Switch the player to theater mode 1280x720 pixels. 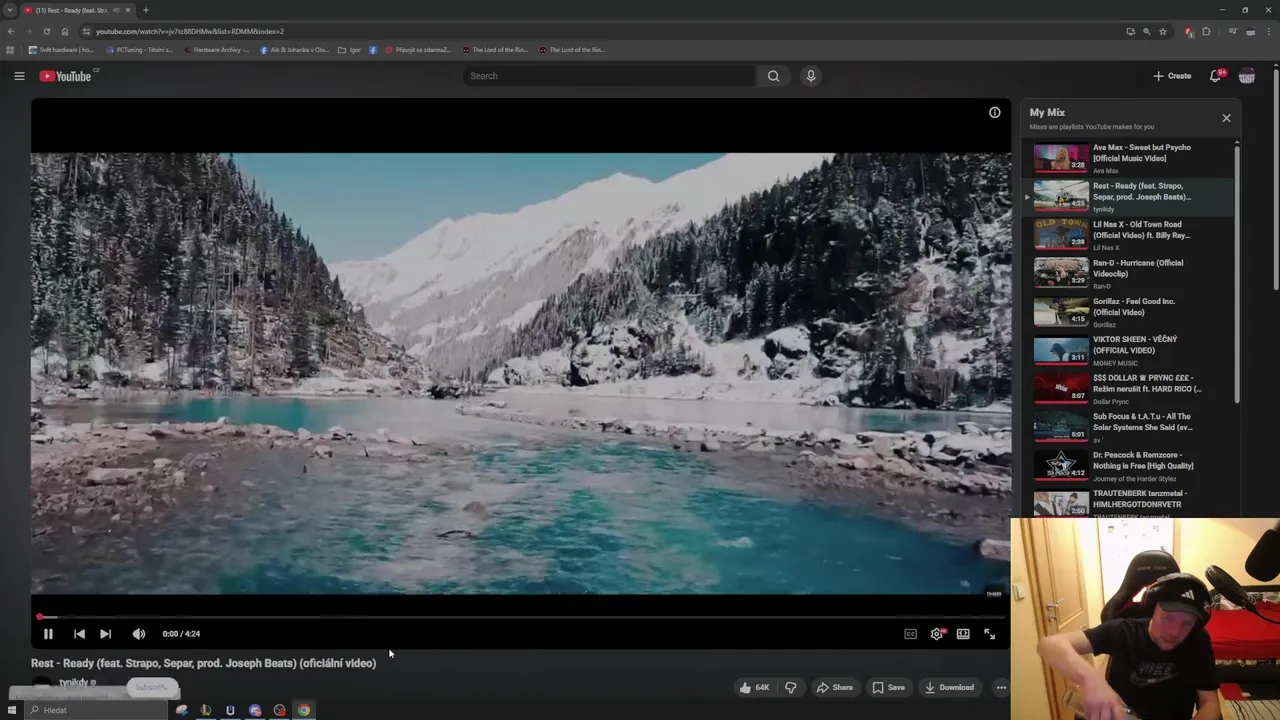point(963,634)
